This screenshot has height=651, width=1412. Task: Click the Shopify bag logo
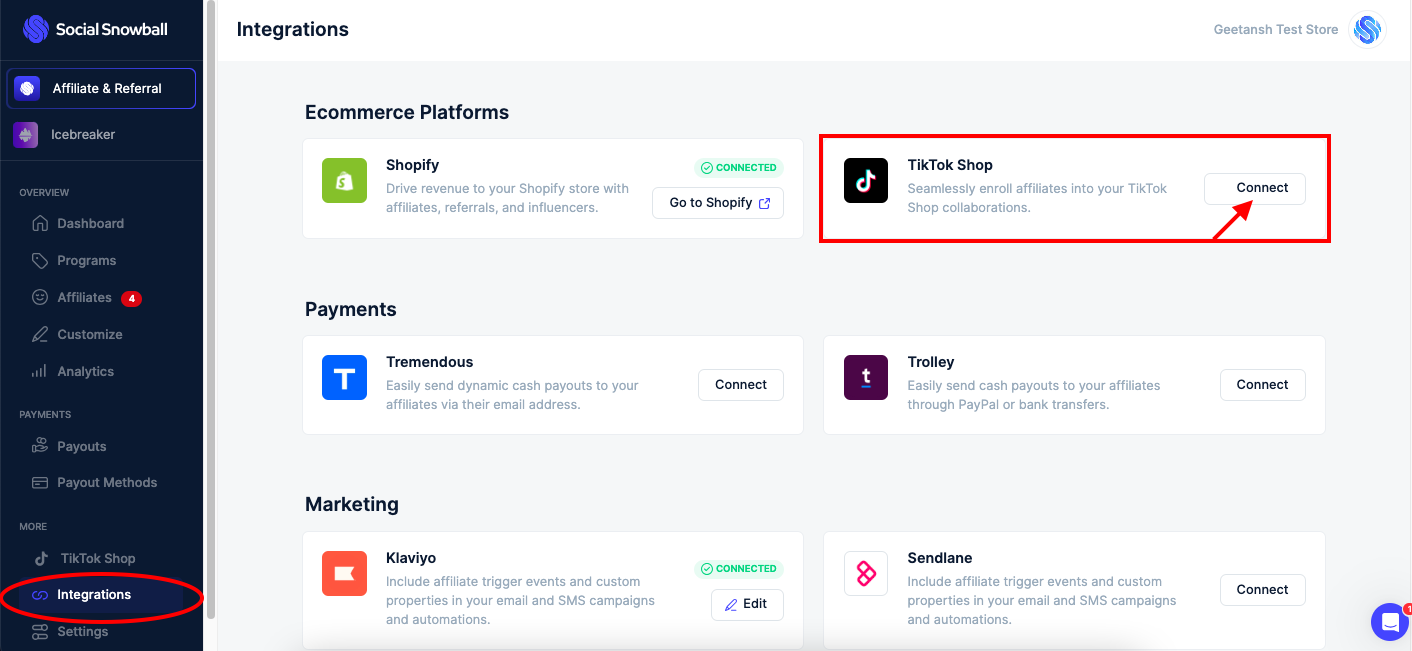[x=344, y=181]
